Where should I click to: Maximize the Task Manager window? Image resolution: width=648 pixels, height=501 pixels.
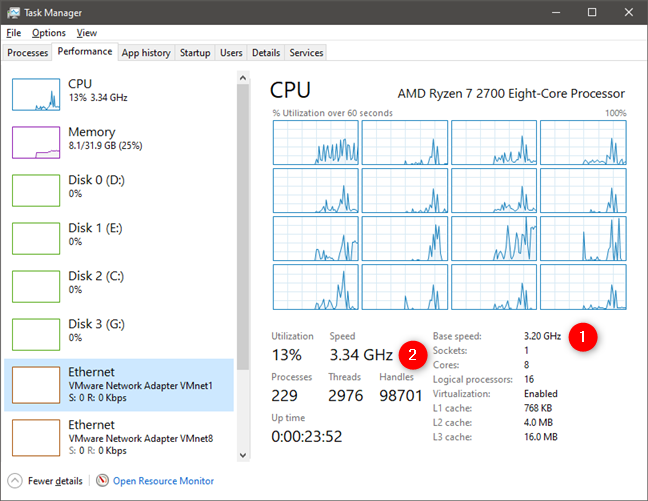592,12
